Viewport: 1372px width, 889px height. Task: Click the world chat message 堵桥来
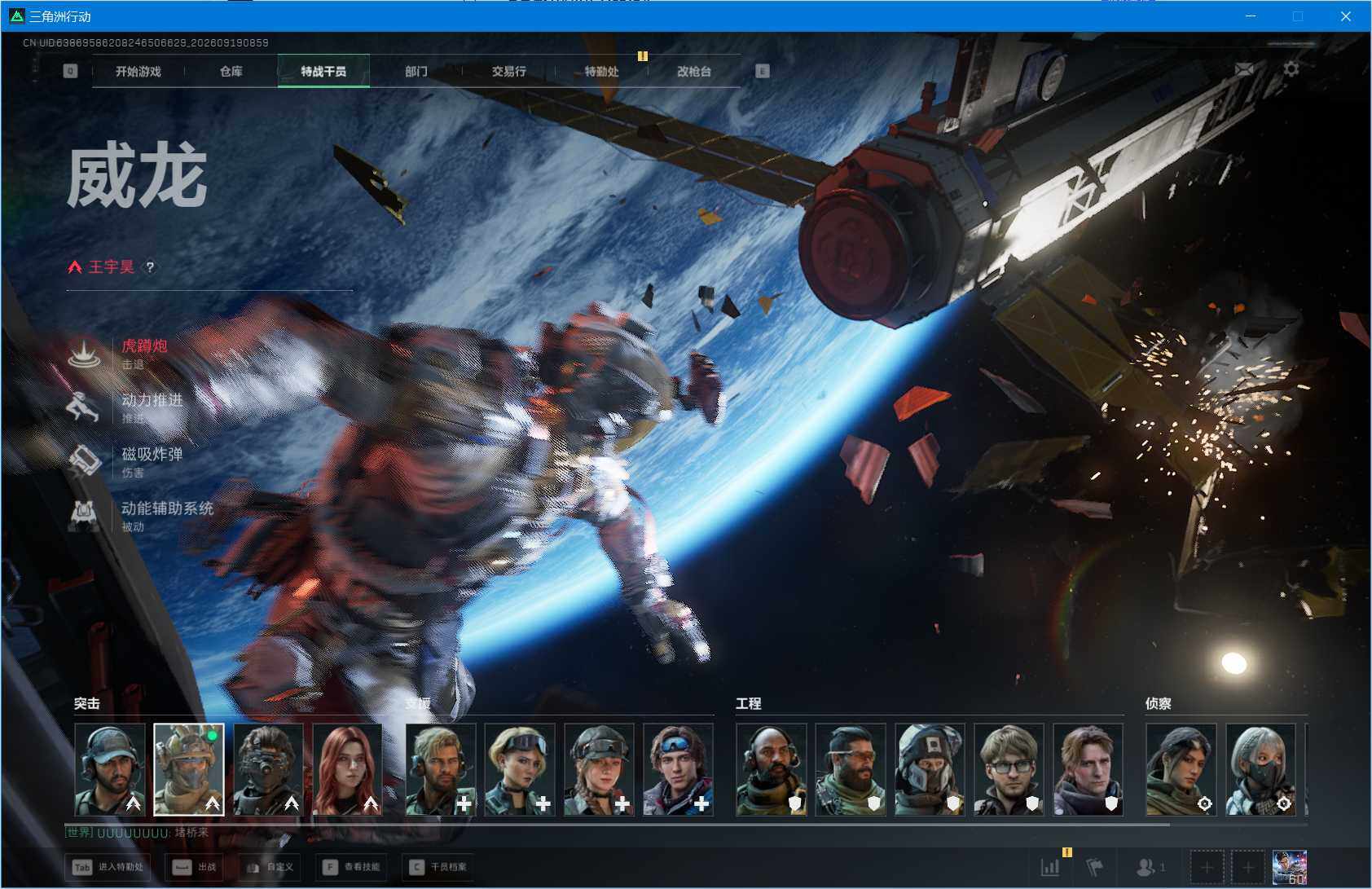[191, 833]
